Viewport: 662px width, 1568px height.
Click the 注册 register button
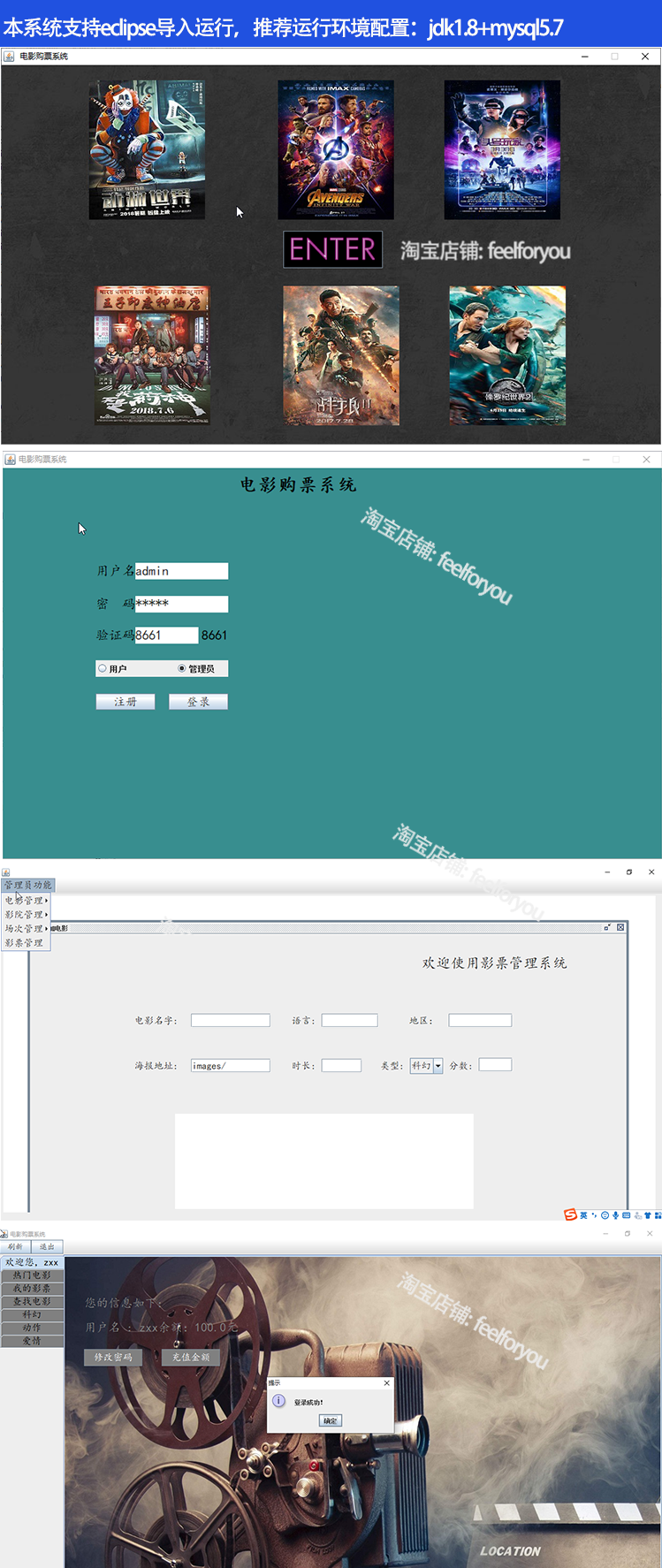coord(126,702)
